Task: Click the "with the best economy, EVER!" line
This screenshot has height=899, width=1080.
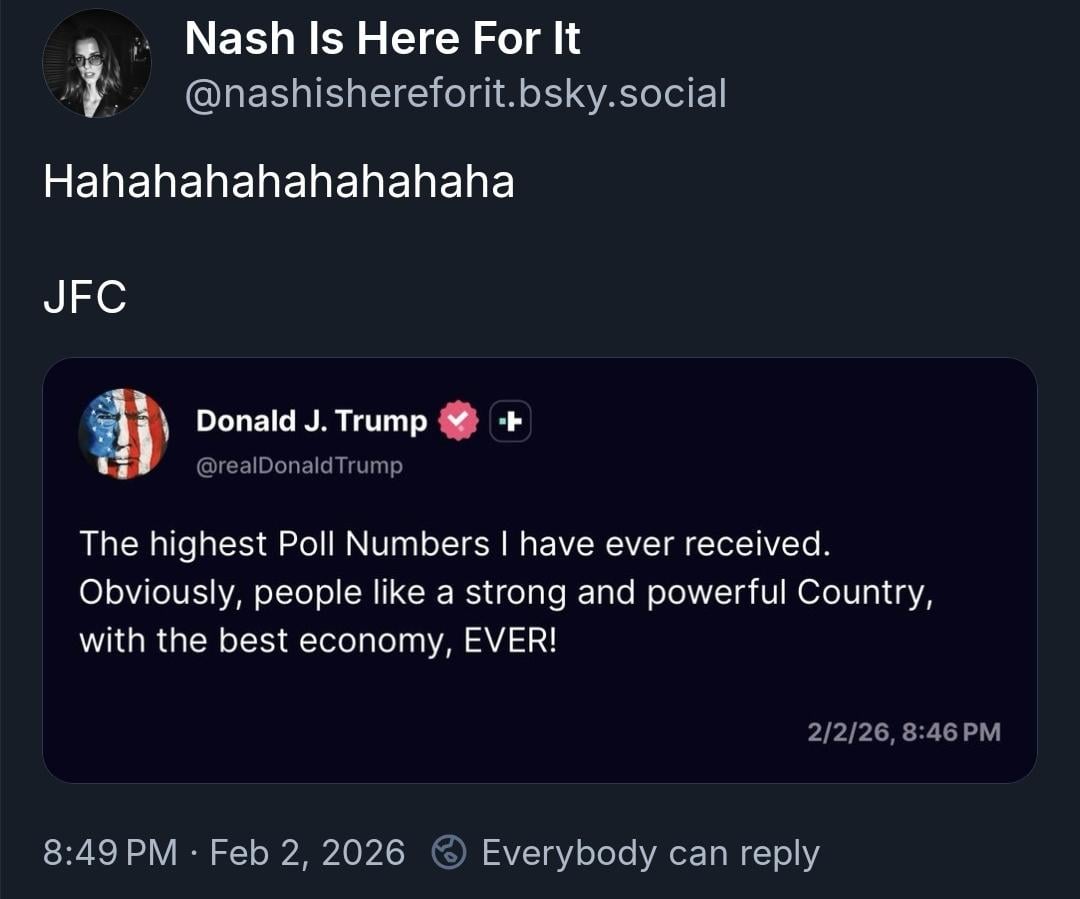Action: (317, 640)
